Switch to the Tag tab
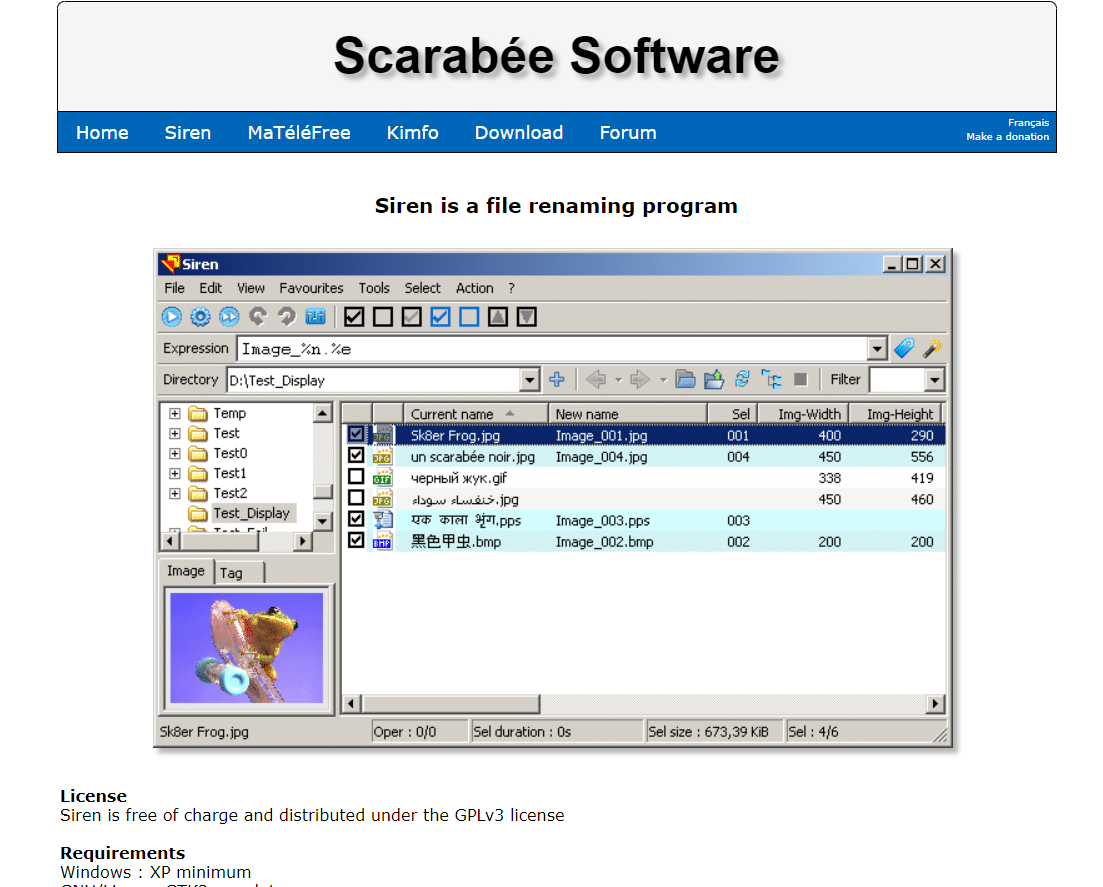 (239, 573)
